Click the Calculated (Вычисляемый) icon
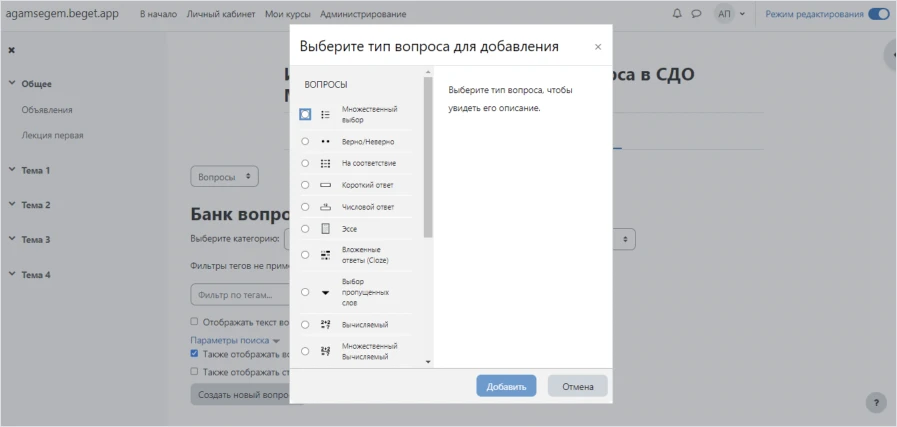Viewport: 897px width, 427px height. coord(326,325)
